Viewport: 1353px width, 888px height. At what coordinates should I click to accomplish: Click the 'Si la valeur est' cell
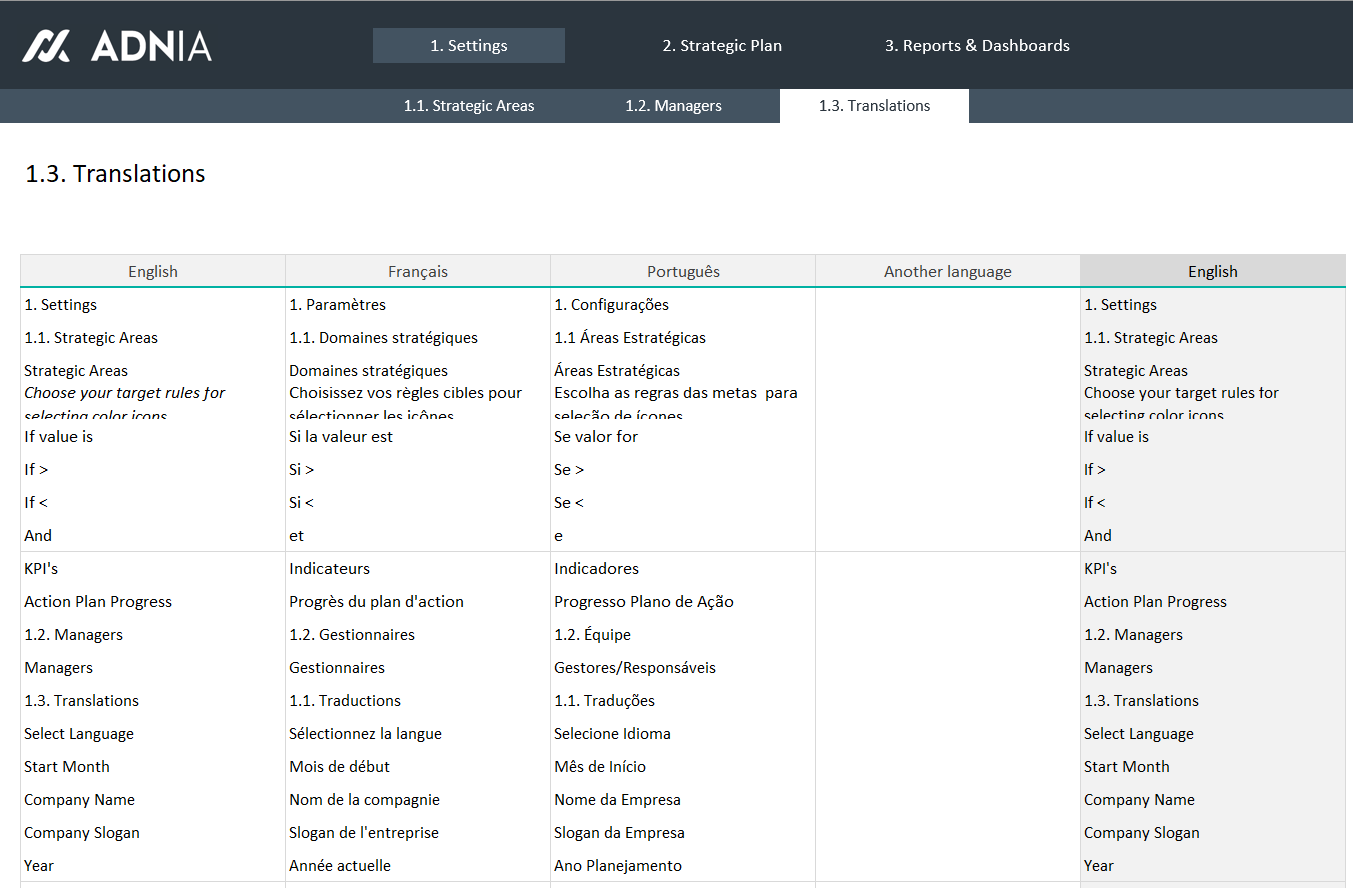tap(341, 437)
